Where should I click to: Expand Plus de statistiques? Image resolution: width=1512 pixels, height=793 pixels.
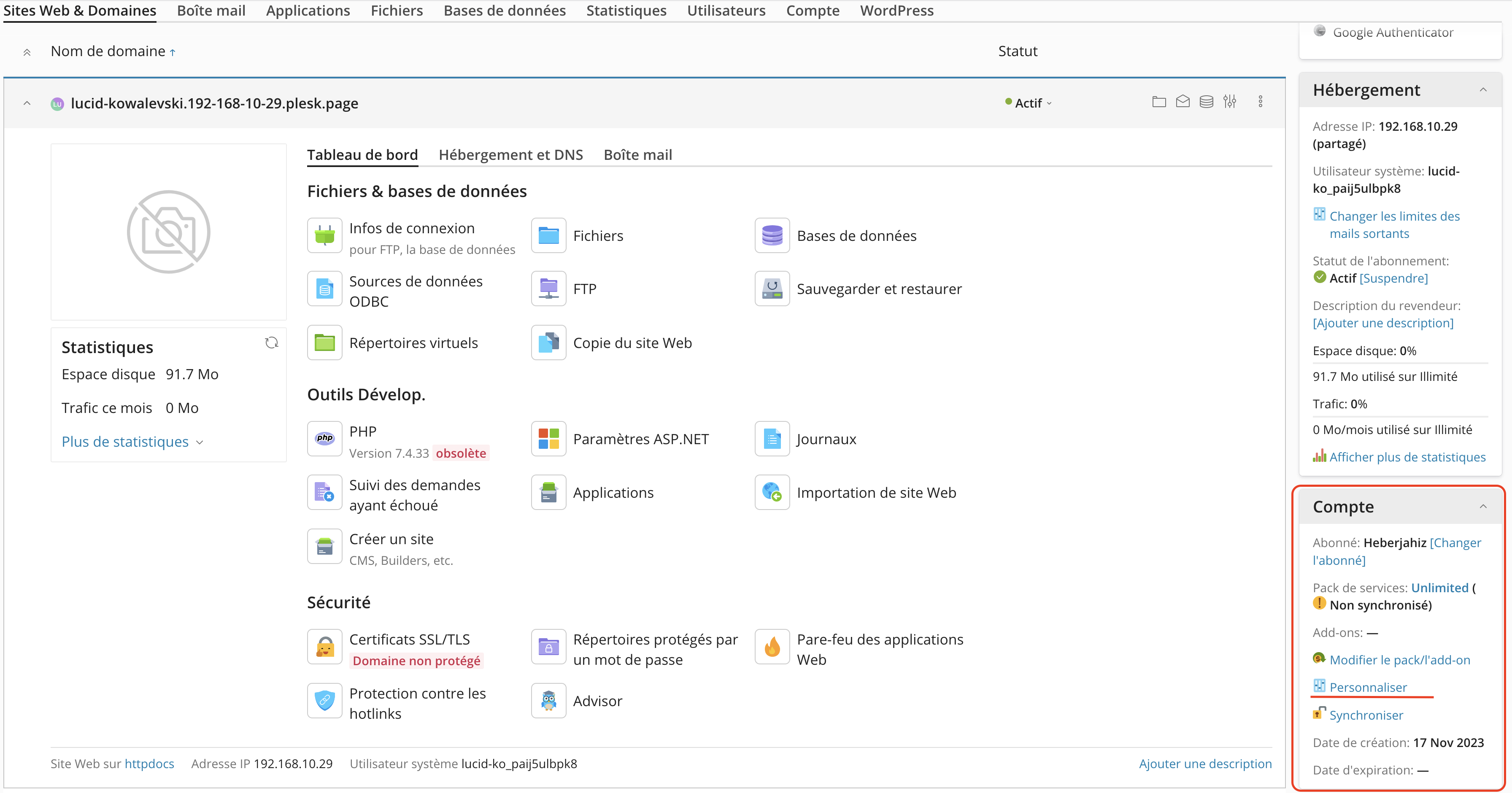pos(132,441)
